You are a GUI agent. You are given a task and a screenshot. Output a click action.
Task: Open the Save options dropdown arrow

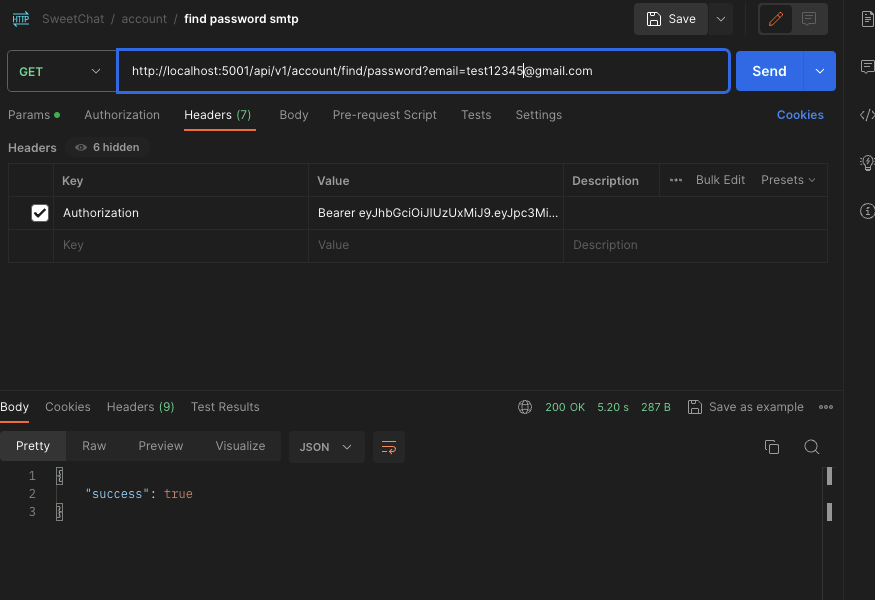coord(721,19)
